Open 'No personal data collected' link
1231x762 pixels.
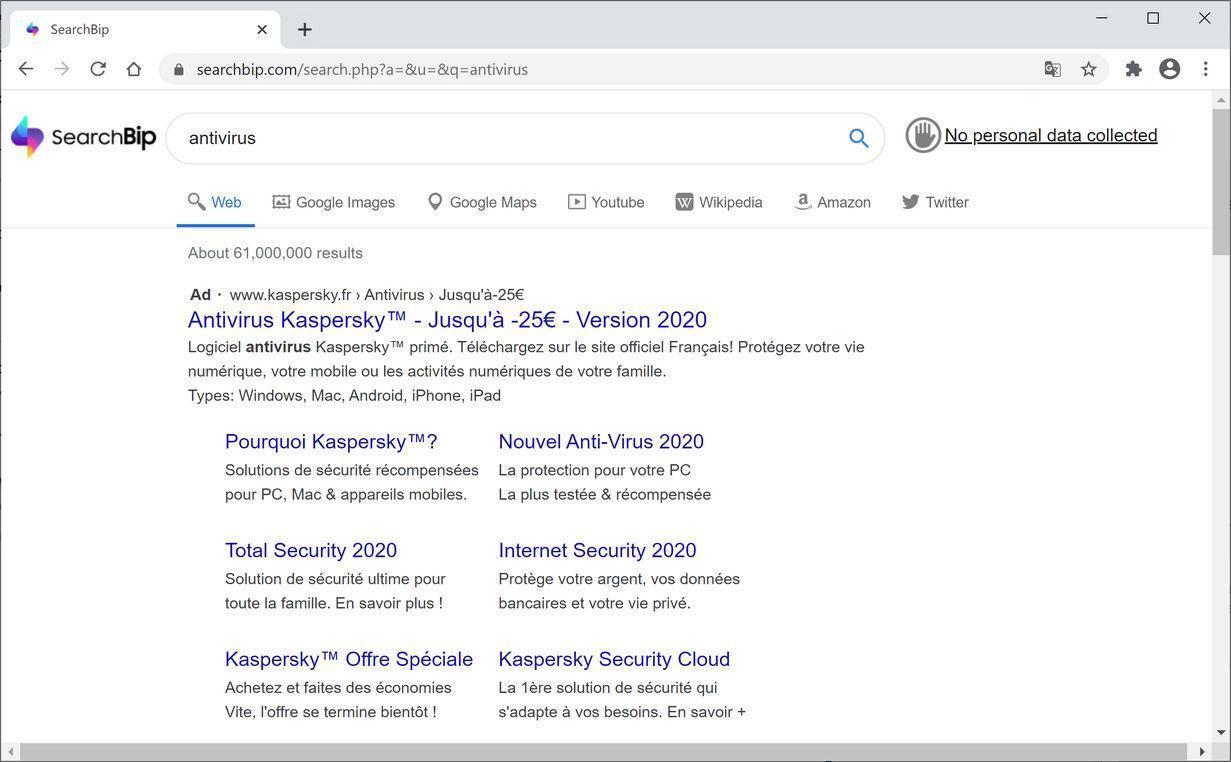click(x=1051, y=135)
